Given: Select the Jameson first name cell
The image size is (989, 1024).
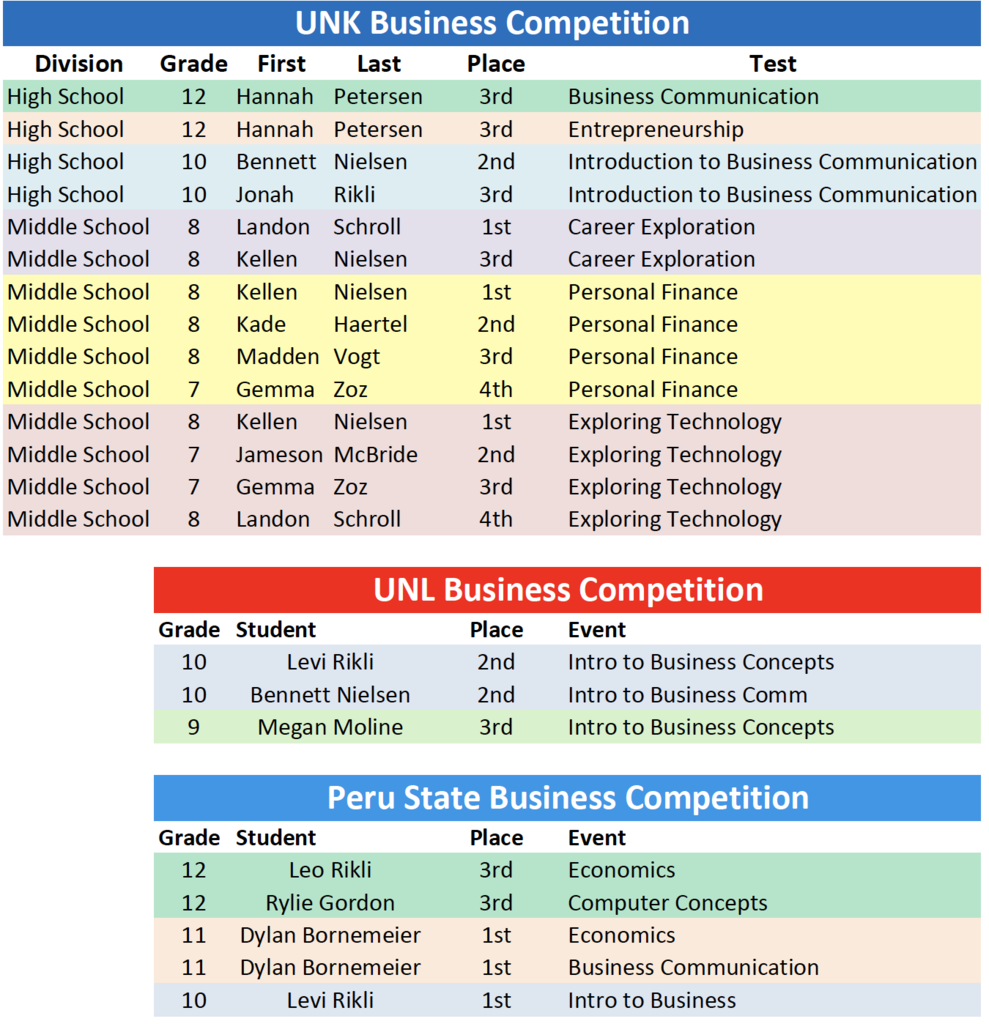Looking at the screenshot, I should pyautogui.click(x=279, y=454).
